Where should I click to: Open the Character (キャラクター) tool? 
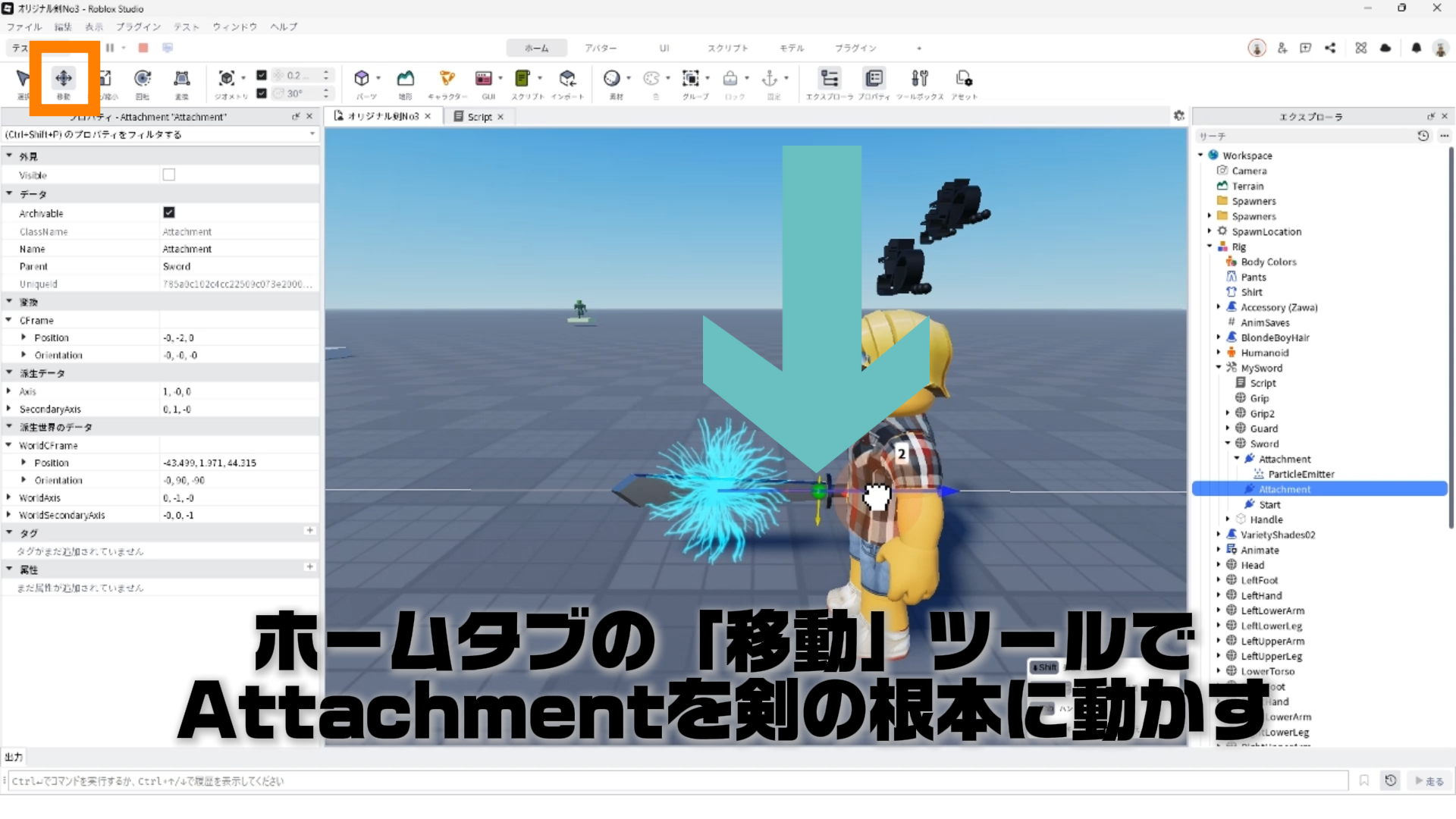(447, 79)
